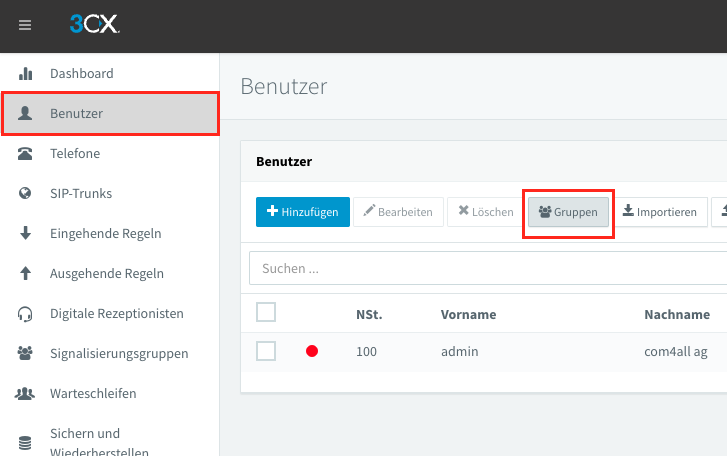Screen dimensions: 727x456
Task: Click the Telefone phone icon
Action: (x=26, y=154)
